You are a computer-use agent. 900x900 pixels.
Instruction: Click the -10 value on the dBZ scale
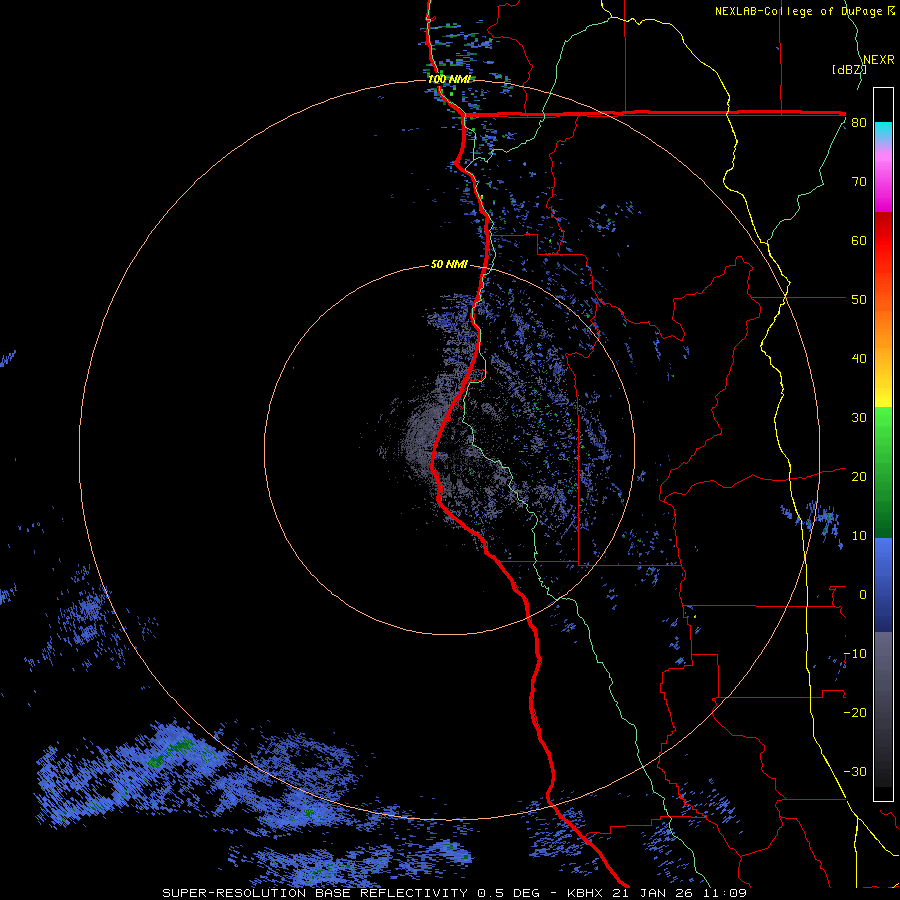tap(855, 654)
